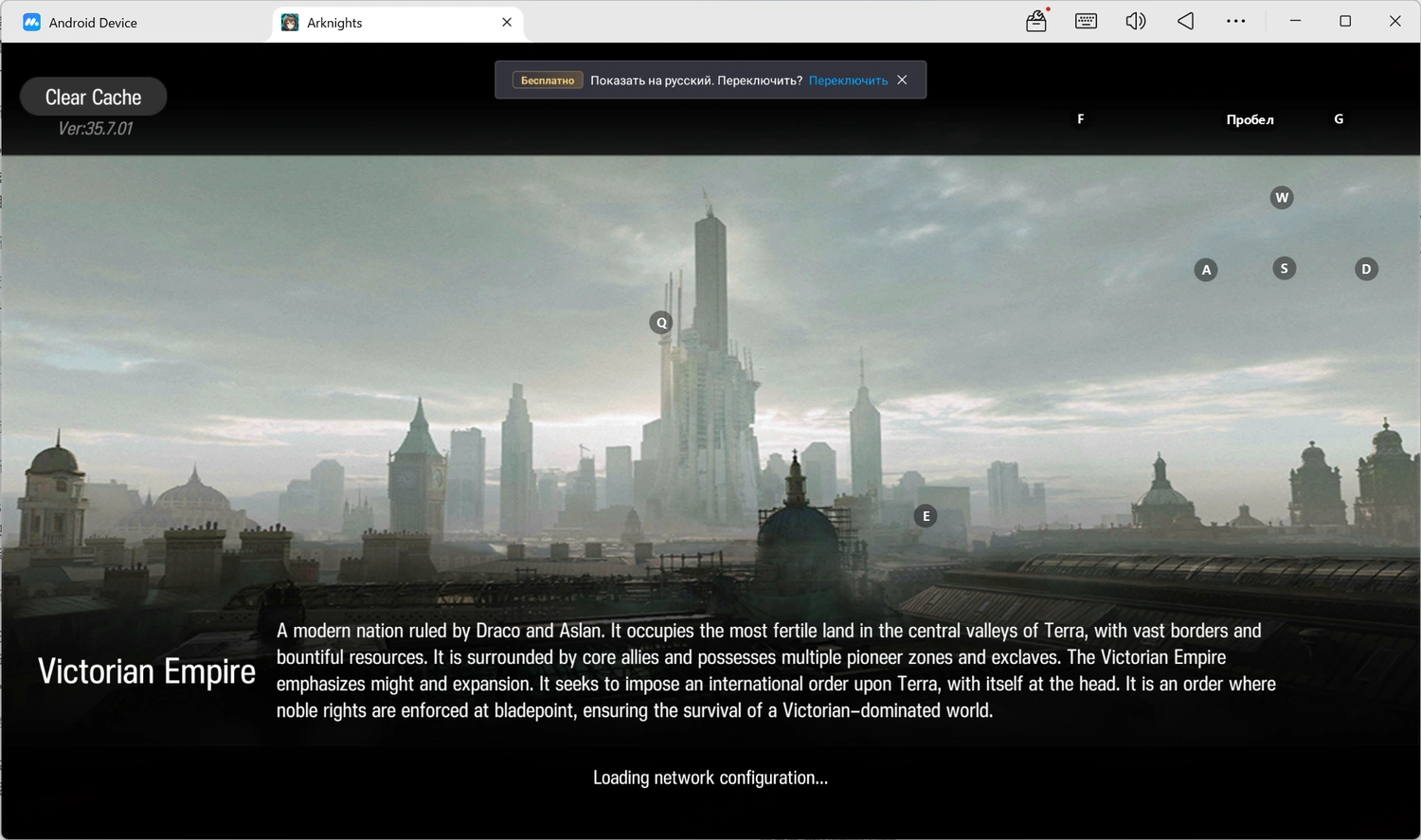Viewport: 1421px width, 840px height.
Task: Click the S key overlay
Action: pyautogui.click(x=1284, y=268)
